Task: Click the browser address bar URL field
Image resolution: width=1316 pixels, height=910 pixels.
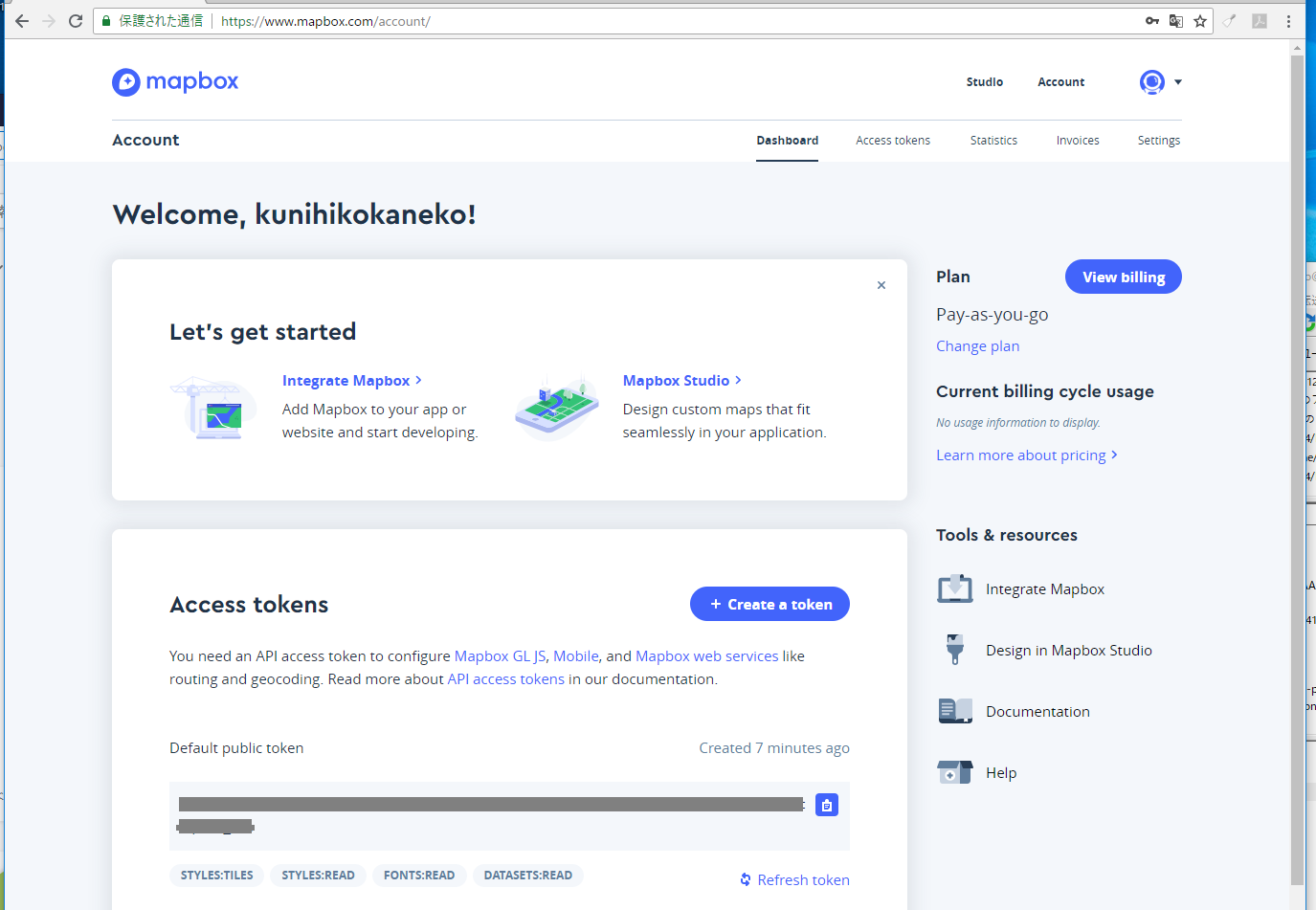Action: click(x=670, y=21)
